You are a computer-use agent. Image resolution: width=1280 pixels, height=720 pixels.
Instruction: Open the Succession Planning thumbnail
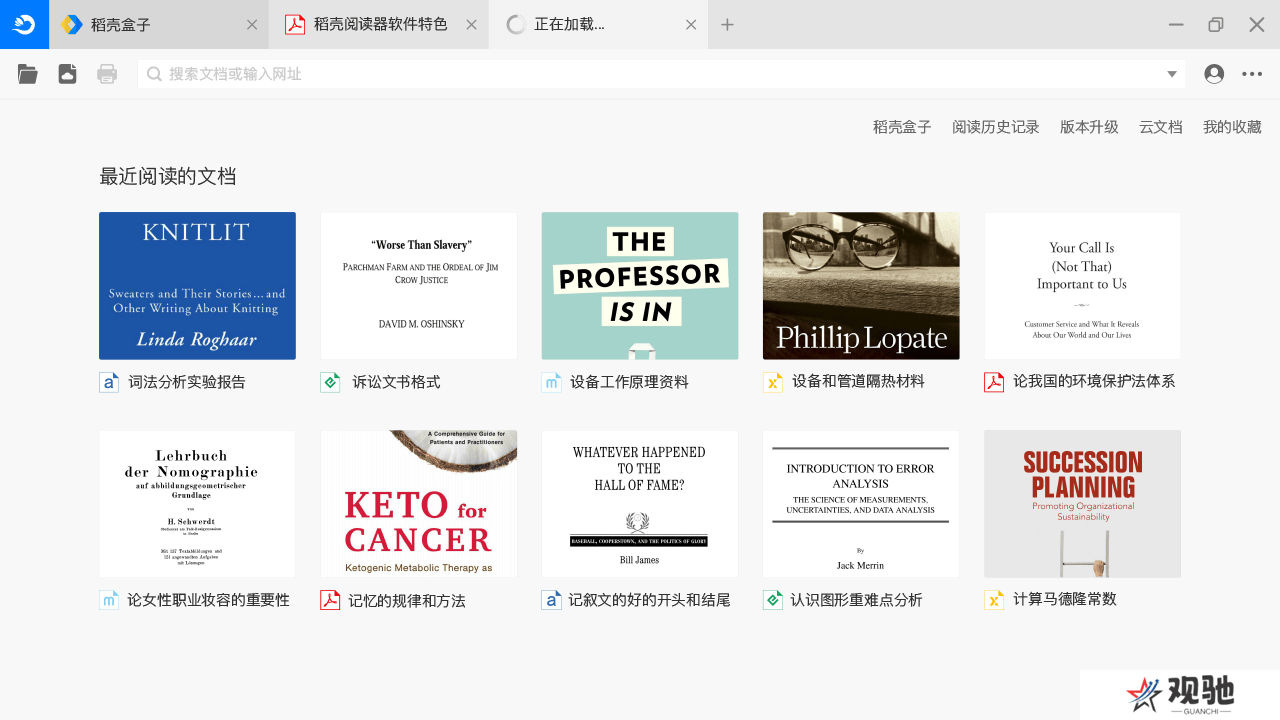[x=1082, y=504]
